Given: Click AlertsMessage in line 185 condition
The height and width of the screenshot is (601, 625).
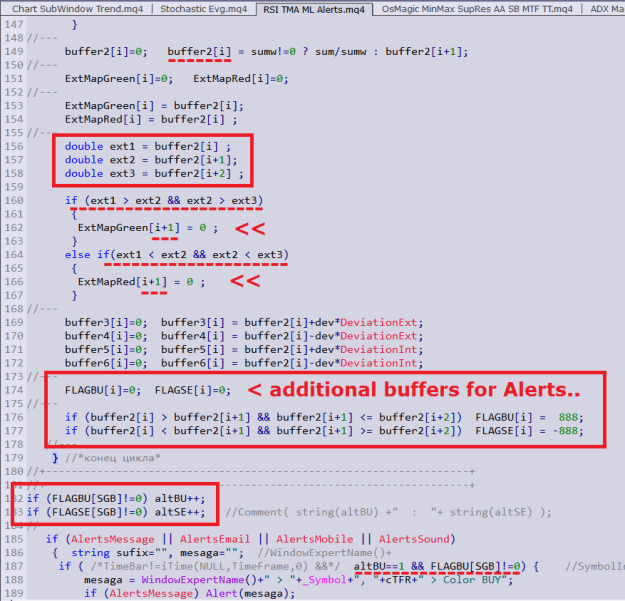Looking at the screenshot, I should (112, 539).
